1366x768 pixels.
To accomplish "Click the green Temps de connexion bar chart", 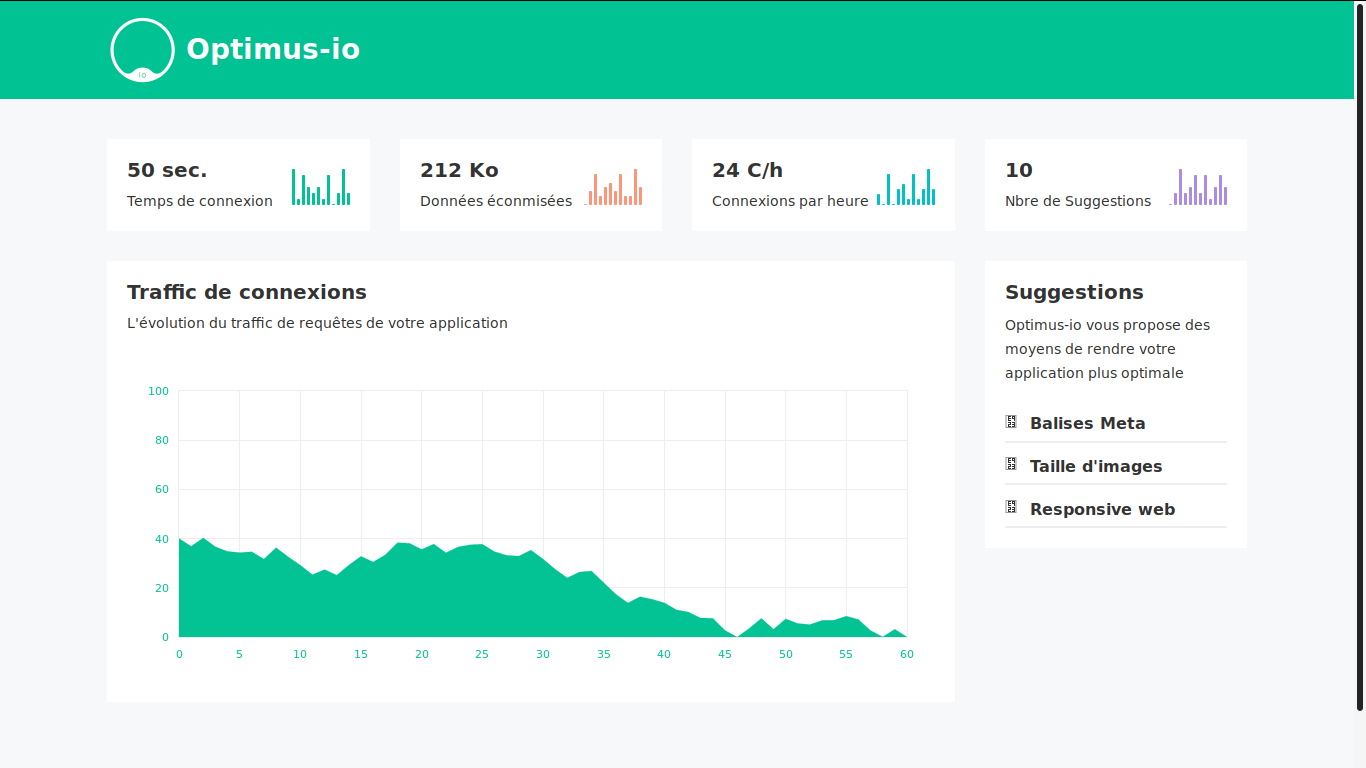I will [320, 187].
